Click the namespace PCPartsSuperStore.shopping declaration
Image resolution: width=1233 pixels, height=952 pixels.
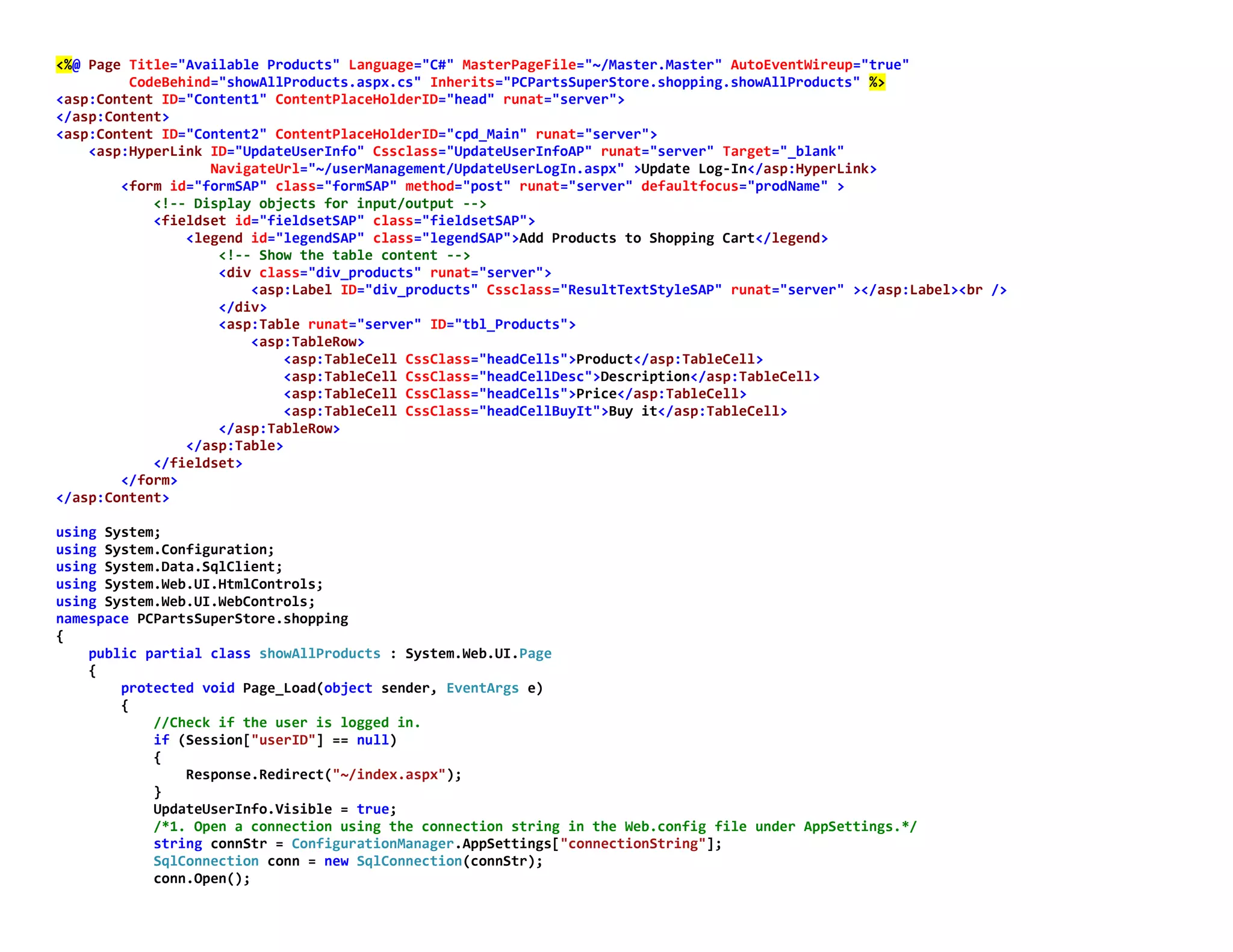pos(202,619)
